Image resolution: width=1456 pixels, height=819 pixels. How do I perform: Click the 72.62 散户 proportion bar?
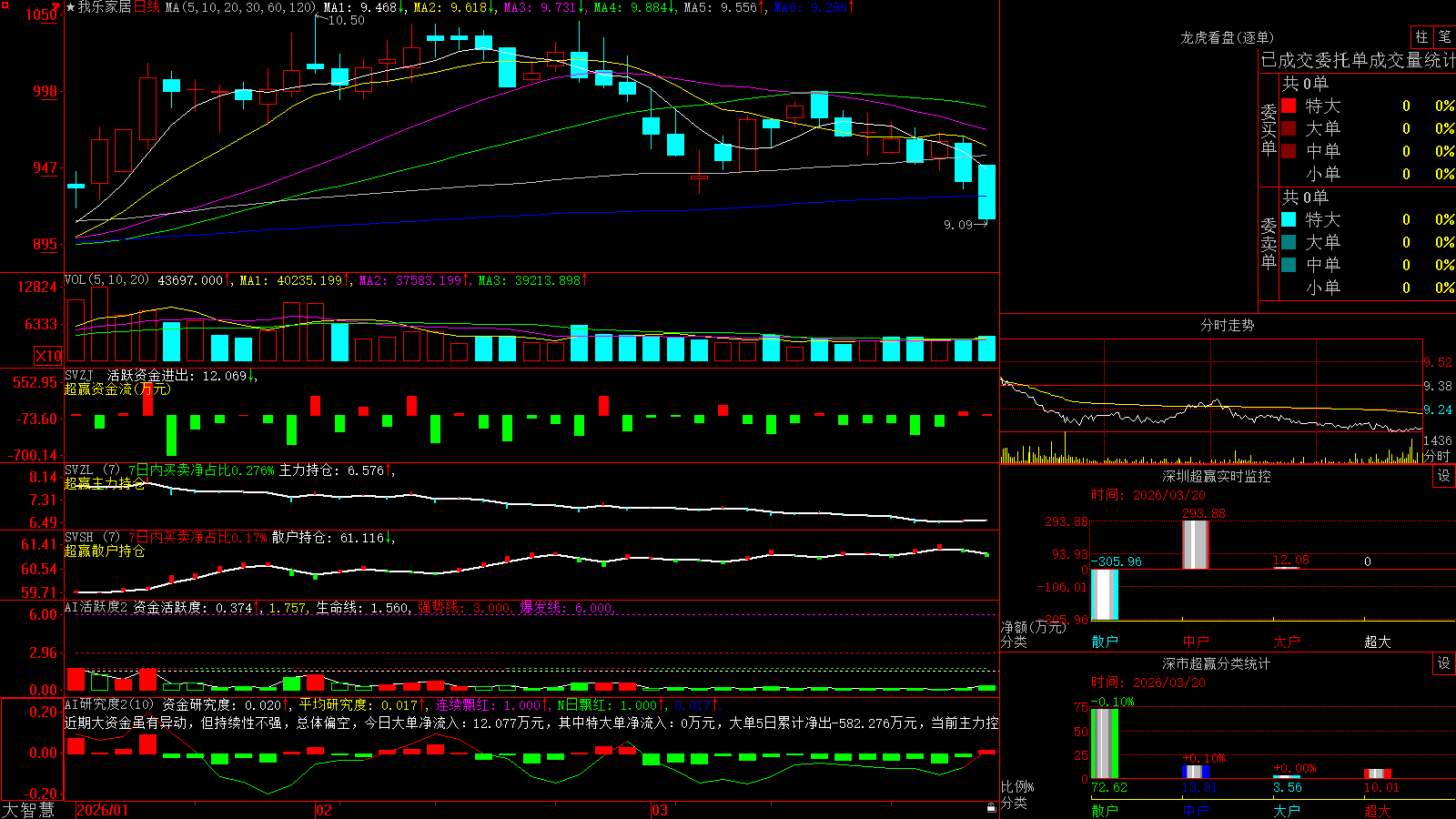coord(1105,743)
